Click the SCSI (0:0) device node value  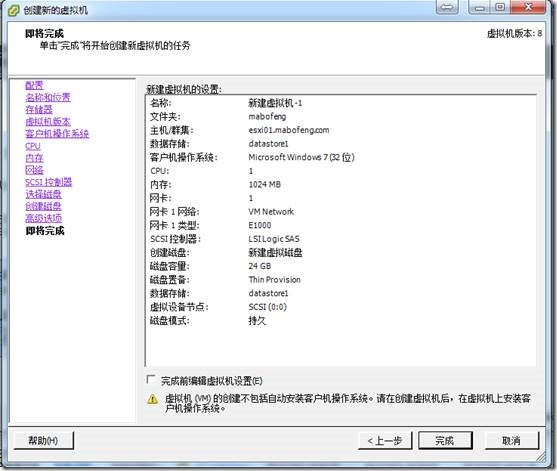pyautogui.click(x=267, y=307)
